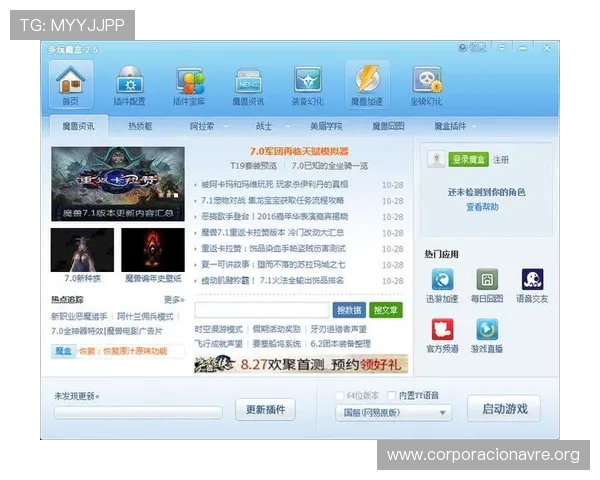The height and width of the screenshot is (480, 600).
Task: Open news 7.1宠物对战 集龙宝宝
Action: 272,201
